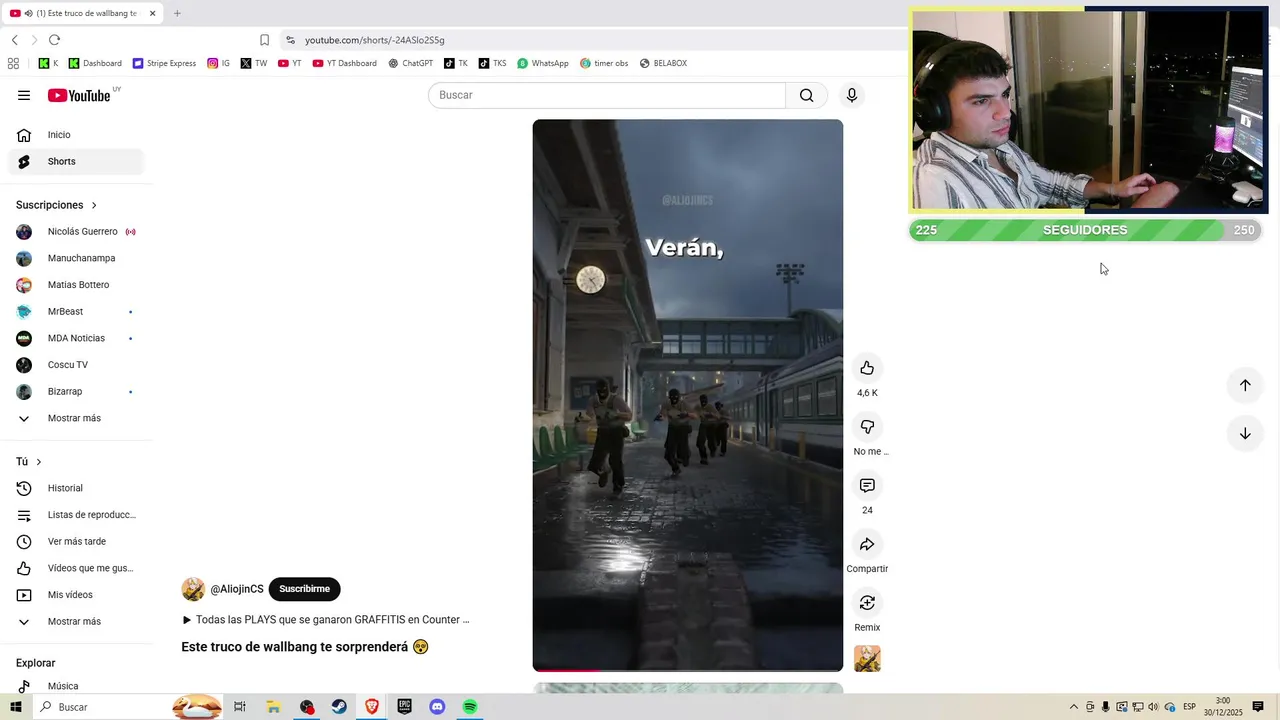Screen dimensions: 1280x720
Task: Share the short via Compartir arrow icon
Action: point(867,544)
